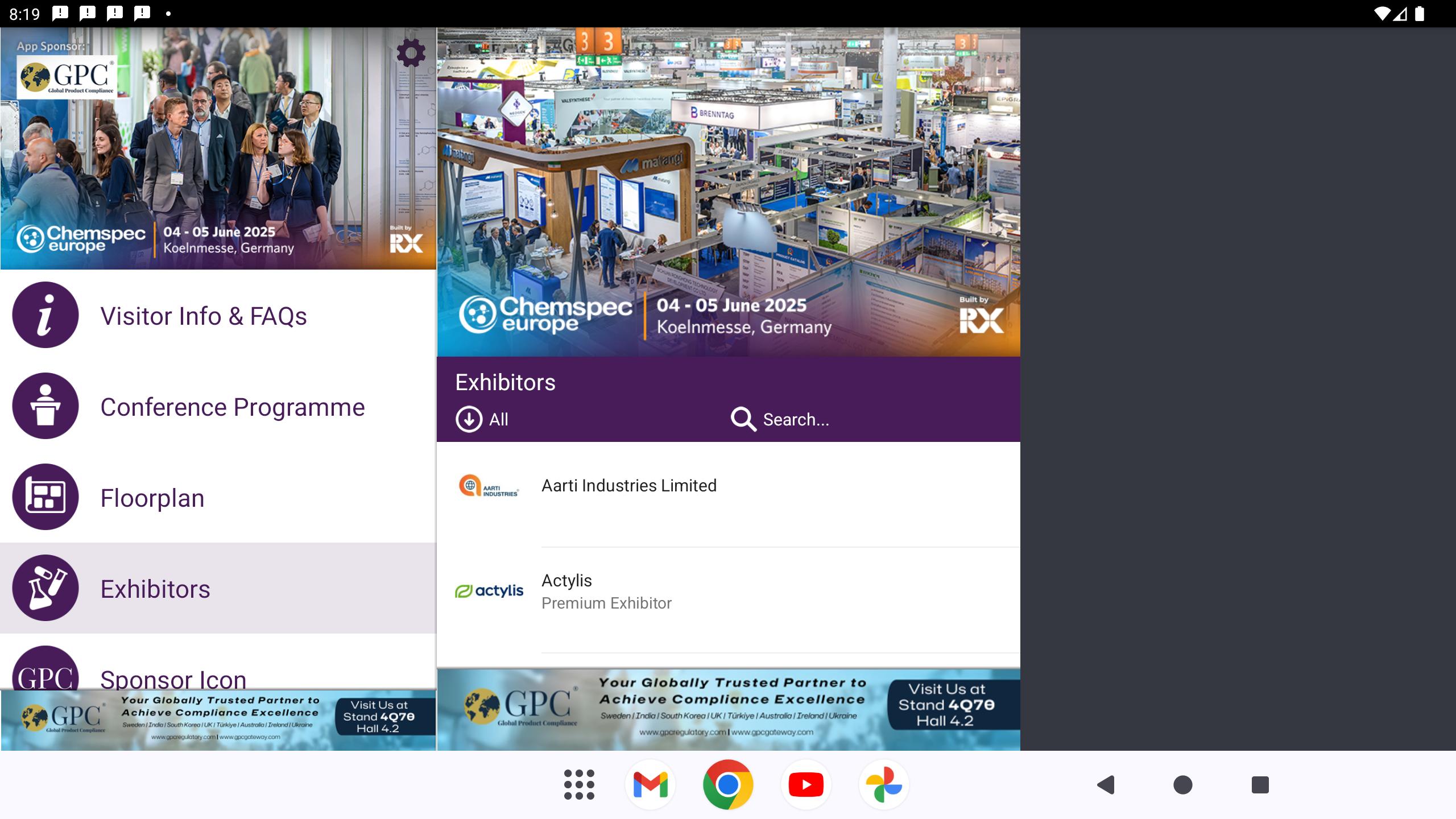Screen dimensions: 1456x819
Task: Tap the Wi-Fi icon in status bar
Action: tap(1382, 14)
